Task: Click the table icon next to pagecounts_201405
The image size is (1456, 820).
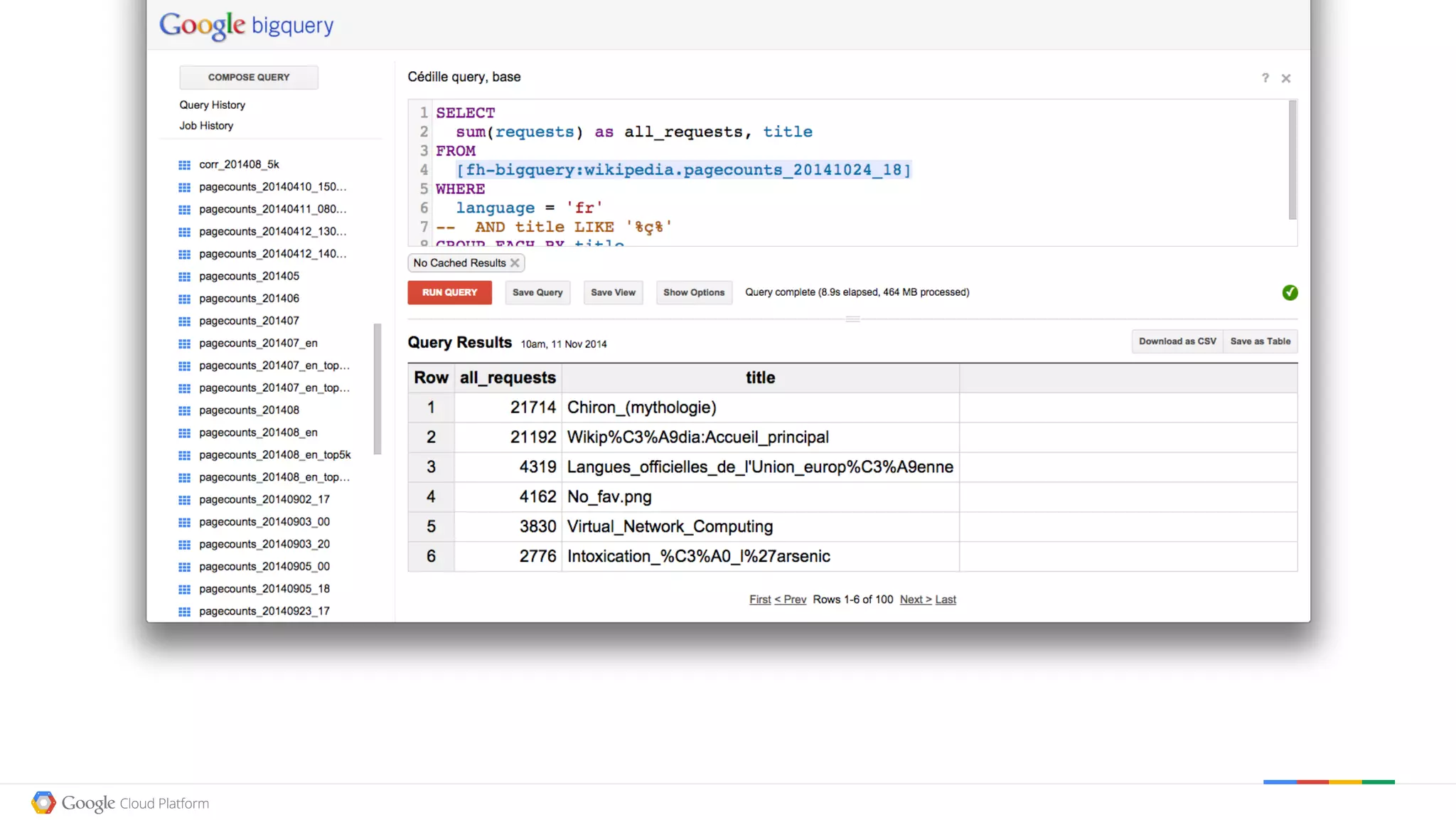Action: tap(184, 277)
